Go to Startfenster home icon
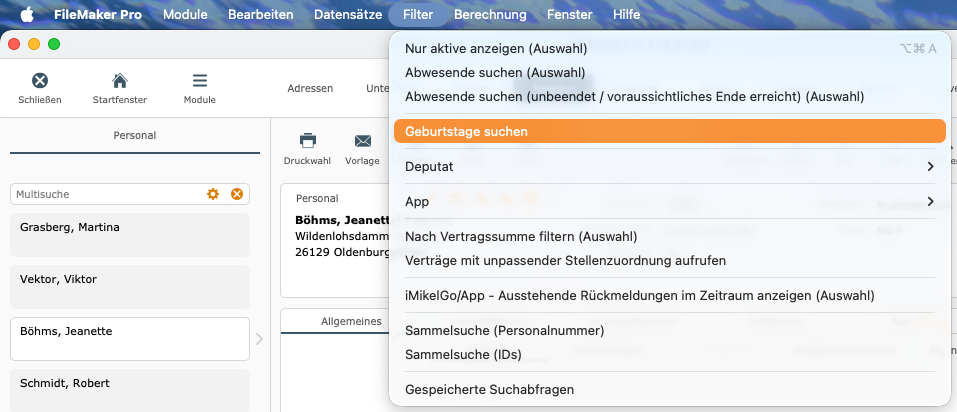This screenshot has width=957, height=412. (120, 81)
